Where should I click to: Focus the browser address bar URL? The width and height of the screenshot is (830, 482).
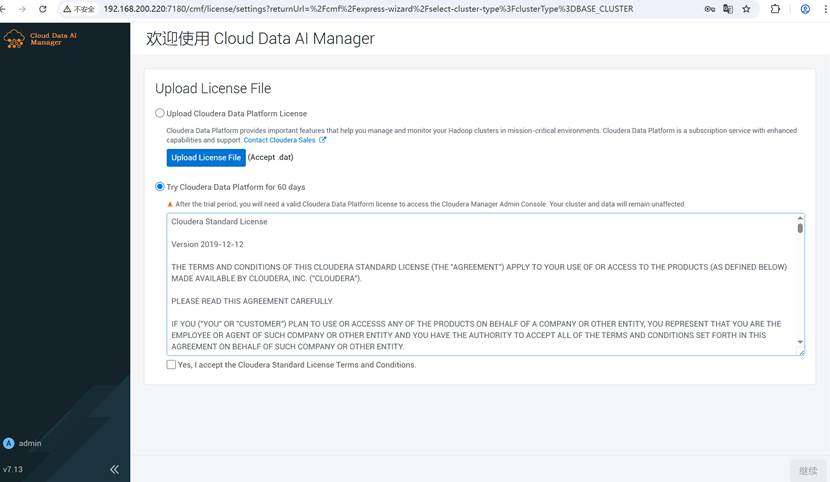coord(368,9)
